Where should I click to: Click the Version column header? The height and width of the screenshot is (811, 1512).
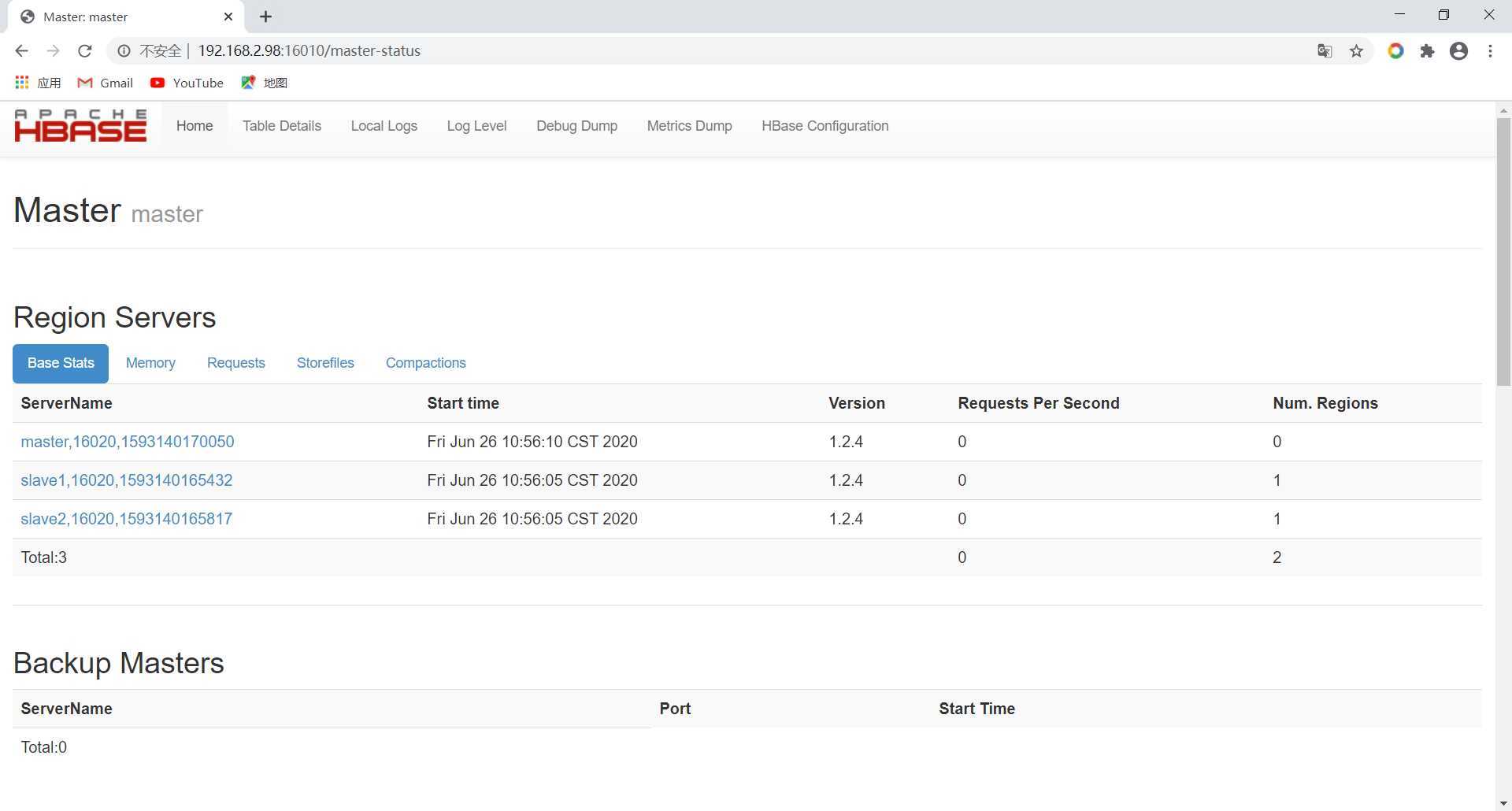click(857, 403)
